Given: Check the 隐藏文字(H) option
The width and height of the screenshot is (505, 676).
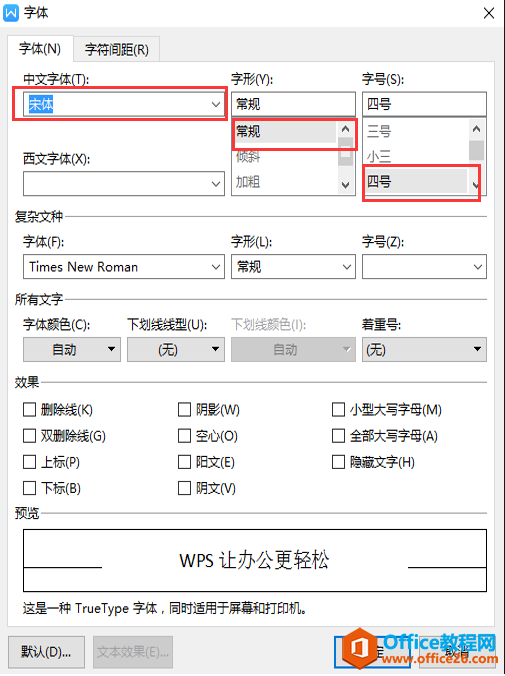Looking at the screenshot, I should pyautogui.click(x=339, y=462).
